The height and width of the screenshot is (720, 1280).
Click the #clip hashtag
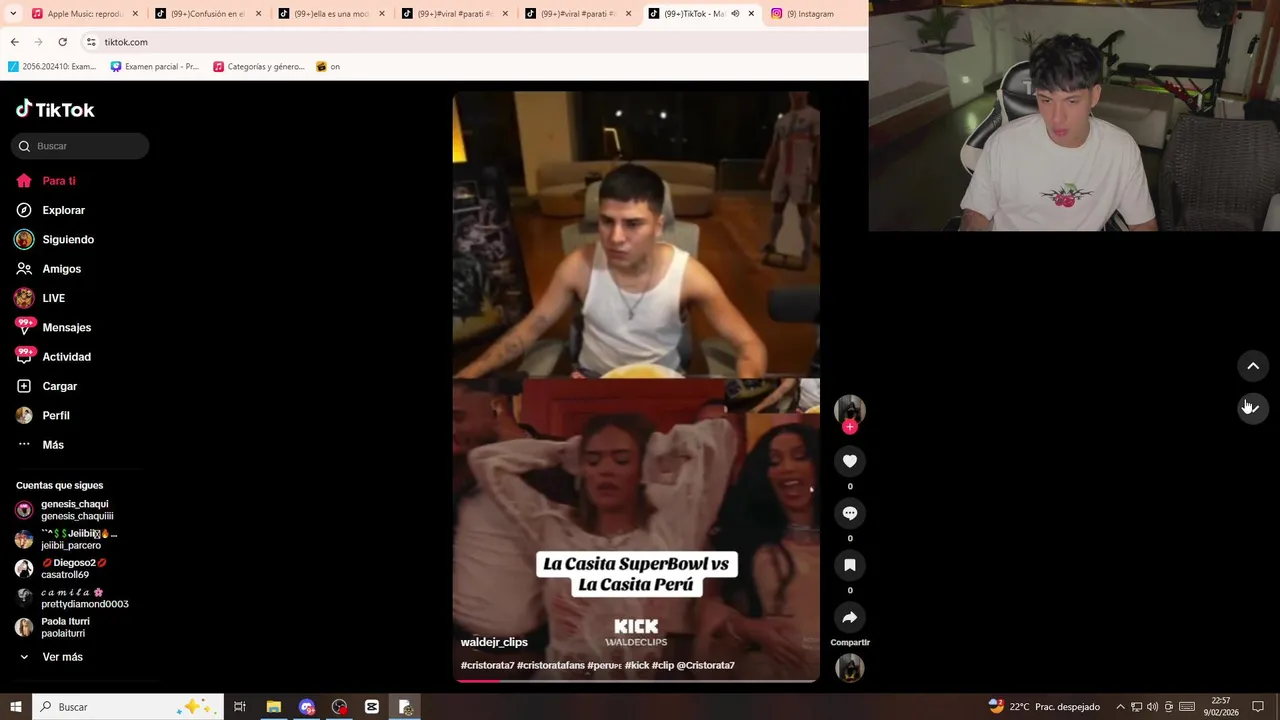[663, 665]
